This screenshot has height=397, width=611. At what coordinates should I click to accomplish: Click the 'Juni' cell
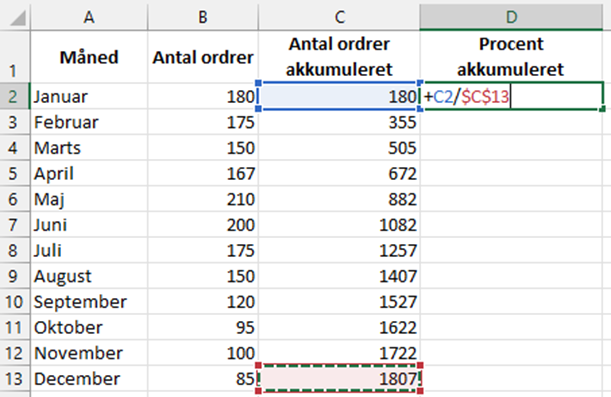pyautogui.click(x=89, y=225)
